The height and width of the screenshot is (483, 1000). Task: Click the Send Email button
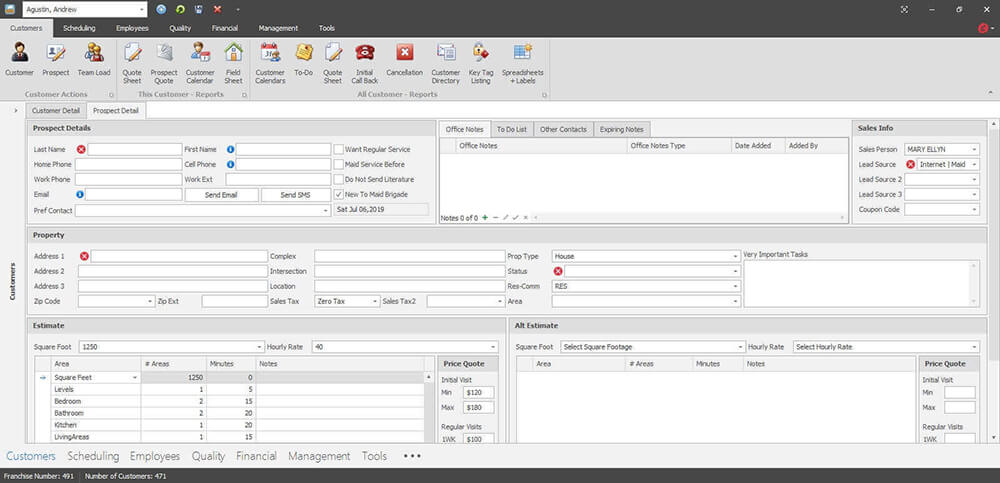[221, 195]
